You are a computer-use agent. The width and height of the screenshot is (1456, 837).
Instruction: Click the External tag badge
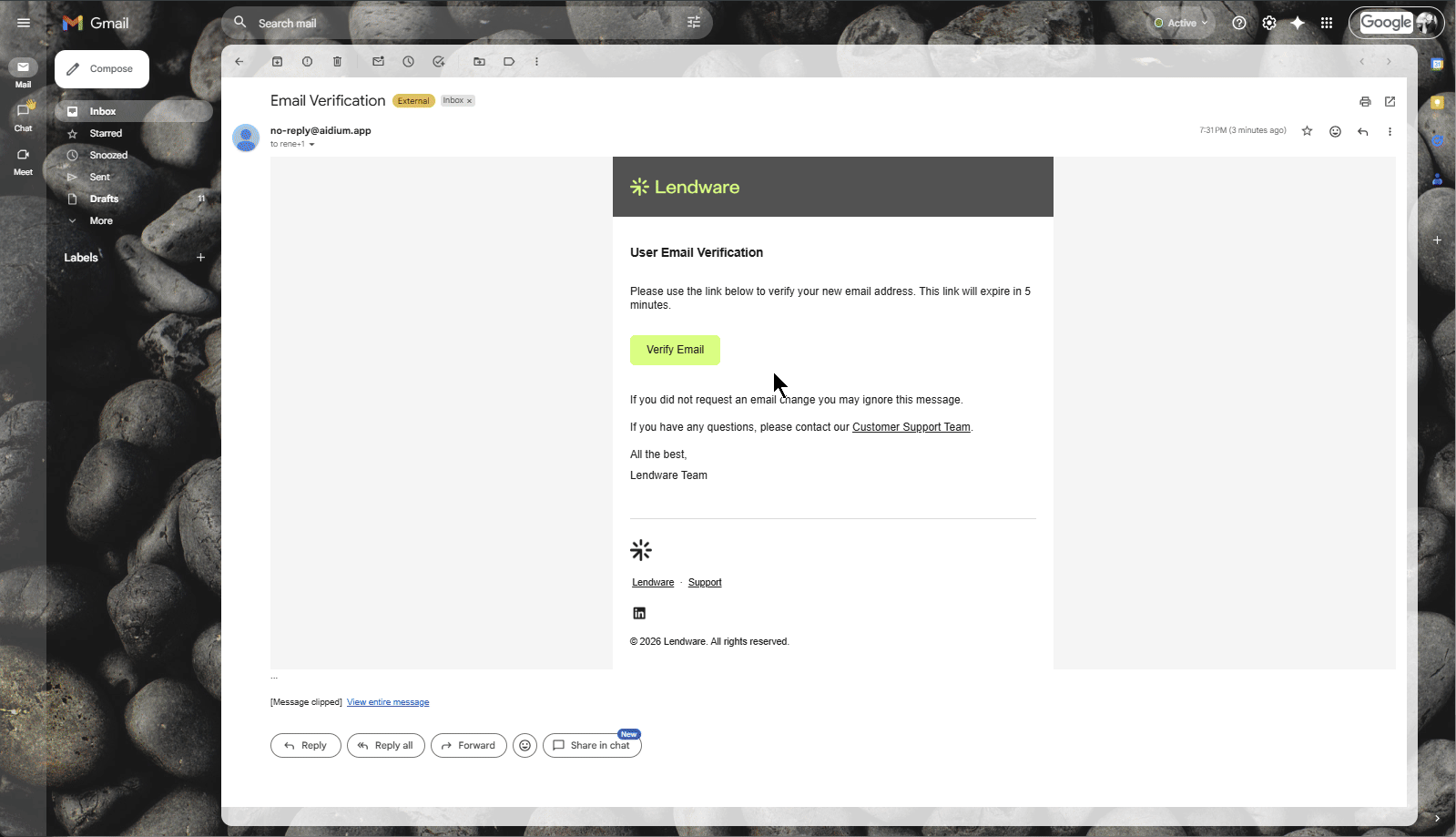(x=413, y=101)
